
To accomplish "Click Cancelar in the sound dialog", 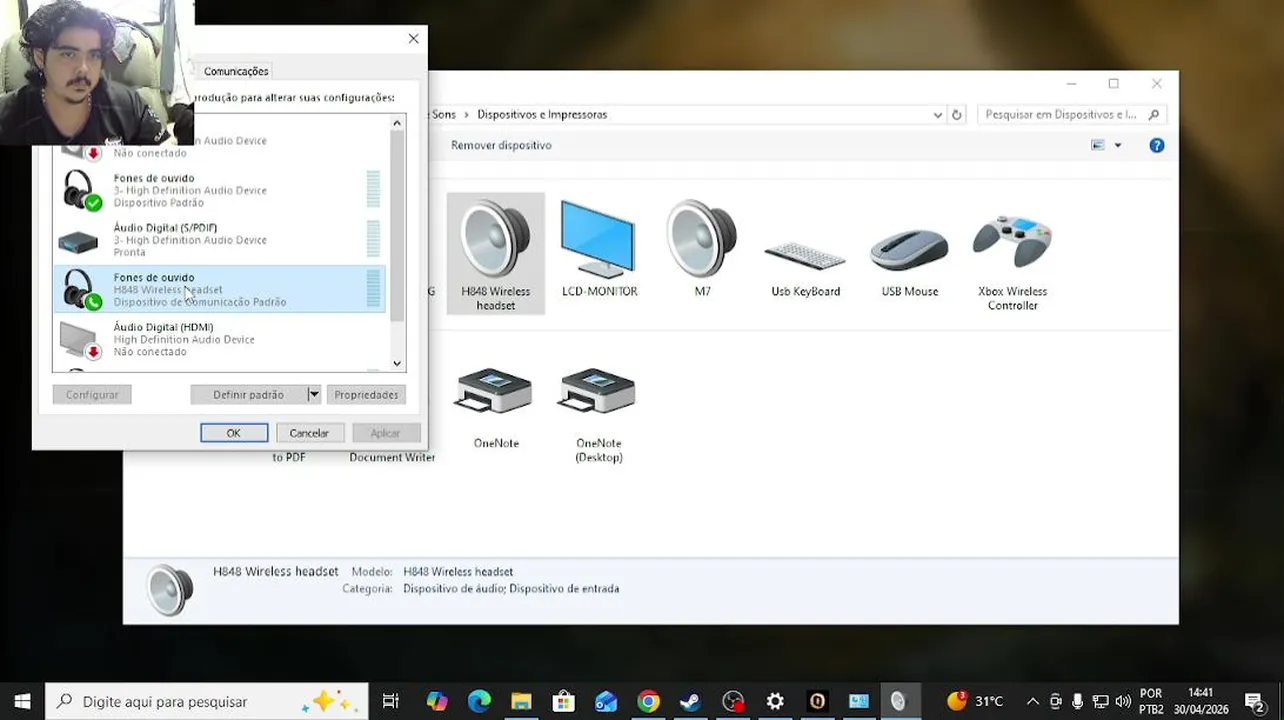I will 309,433.
